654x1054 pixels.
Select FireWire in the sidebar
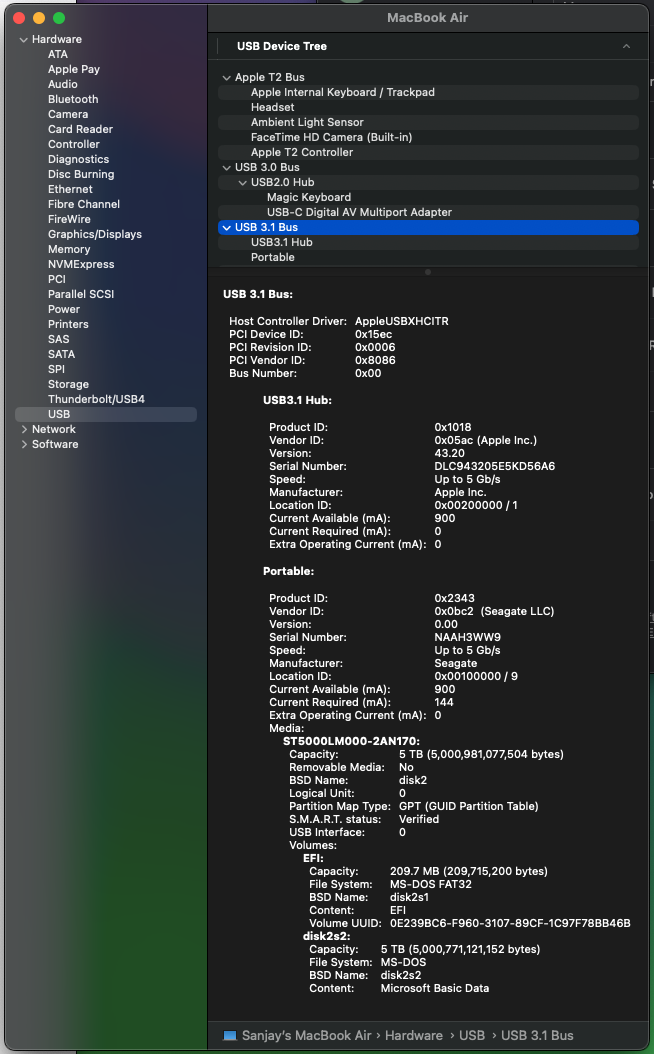pos(69,219)
